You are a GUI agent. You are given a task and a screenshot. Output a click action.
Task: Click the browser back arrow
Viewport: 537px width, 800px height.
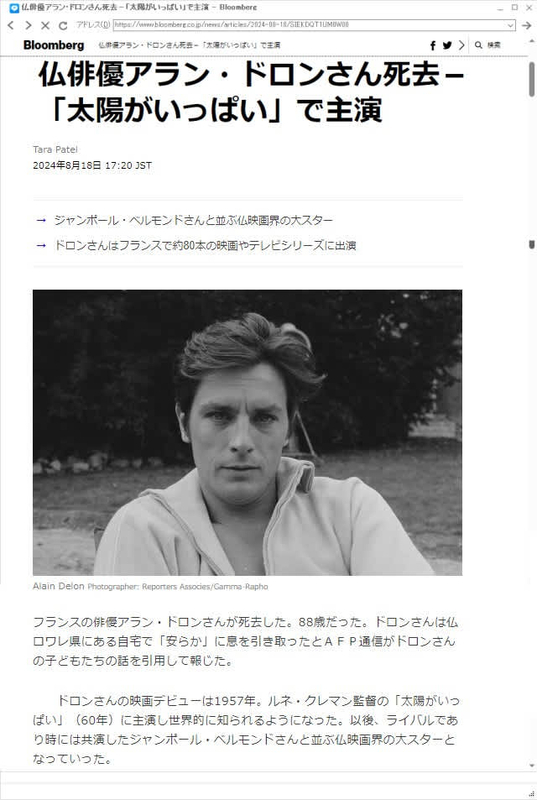point(11,25)
